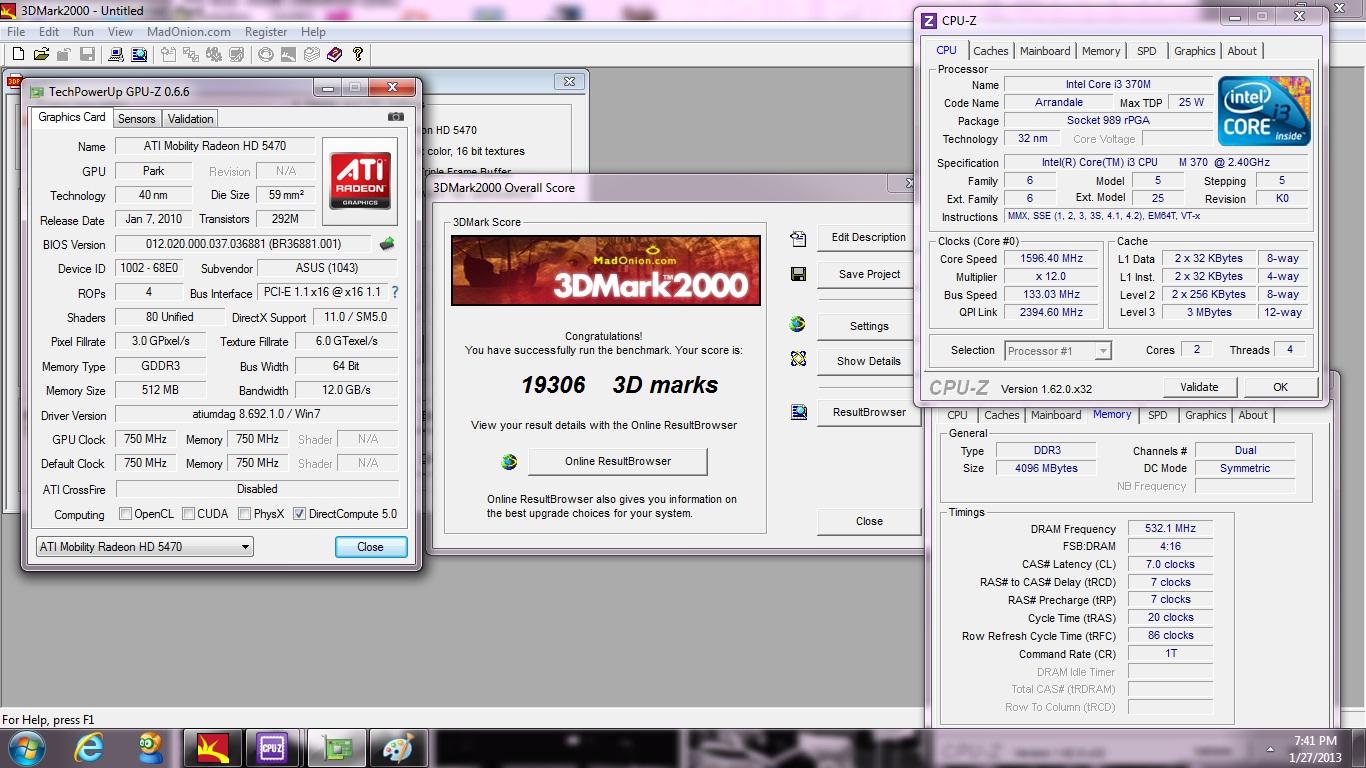The width and height of the screenshot is (1366, 768).
Task: Open the File menu
Action: pyautogui.click(x=16, y=32)
